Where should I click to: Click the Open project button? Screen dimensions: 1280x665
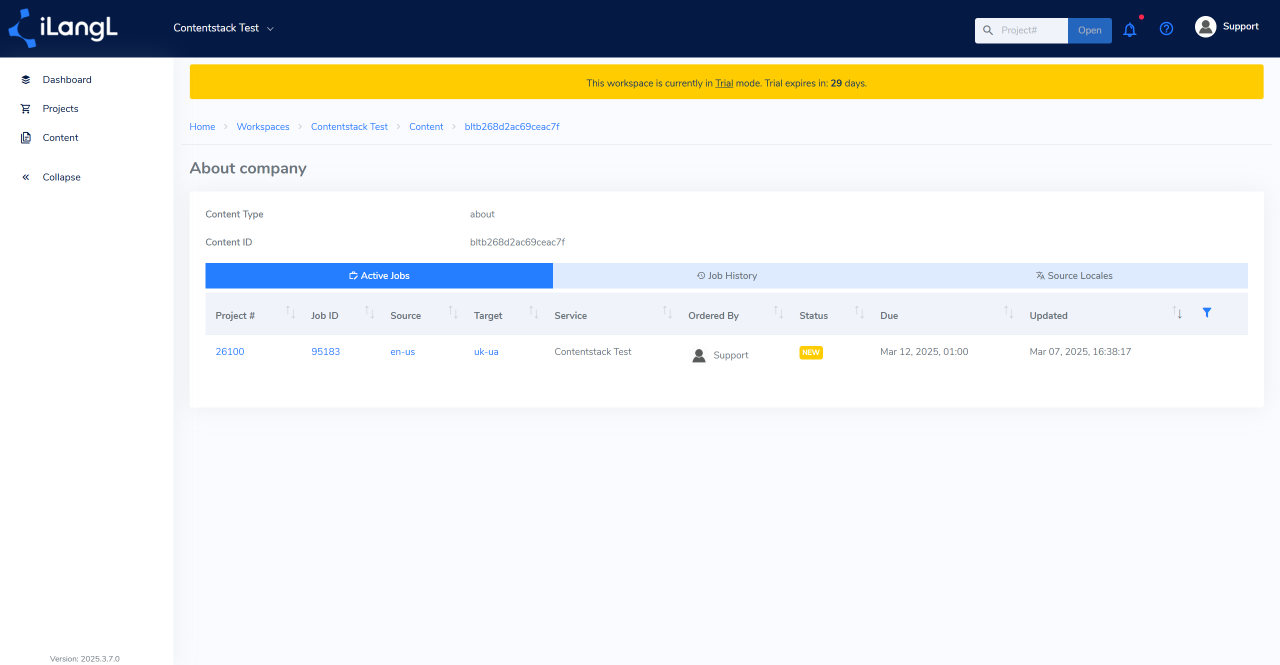1090,30
